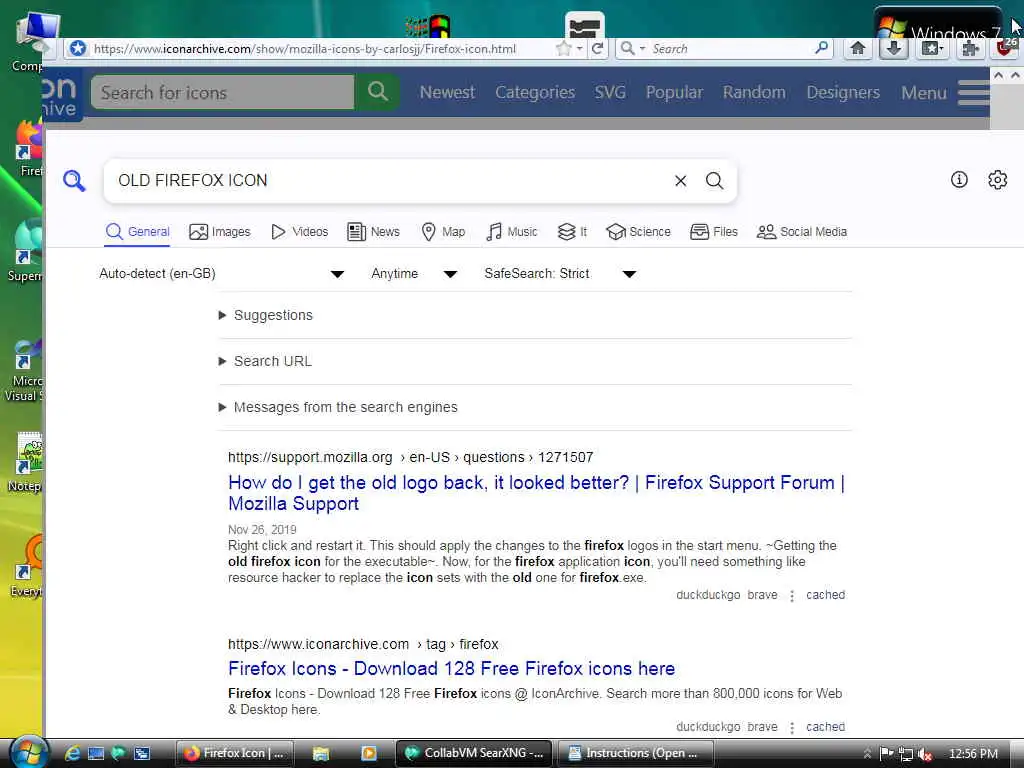Open SearXNG preferences gear
The image size is (1024, 768).
[997, 180]
